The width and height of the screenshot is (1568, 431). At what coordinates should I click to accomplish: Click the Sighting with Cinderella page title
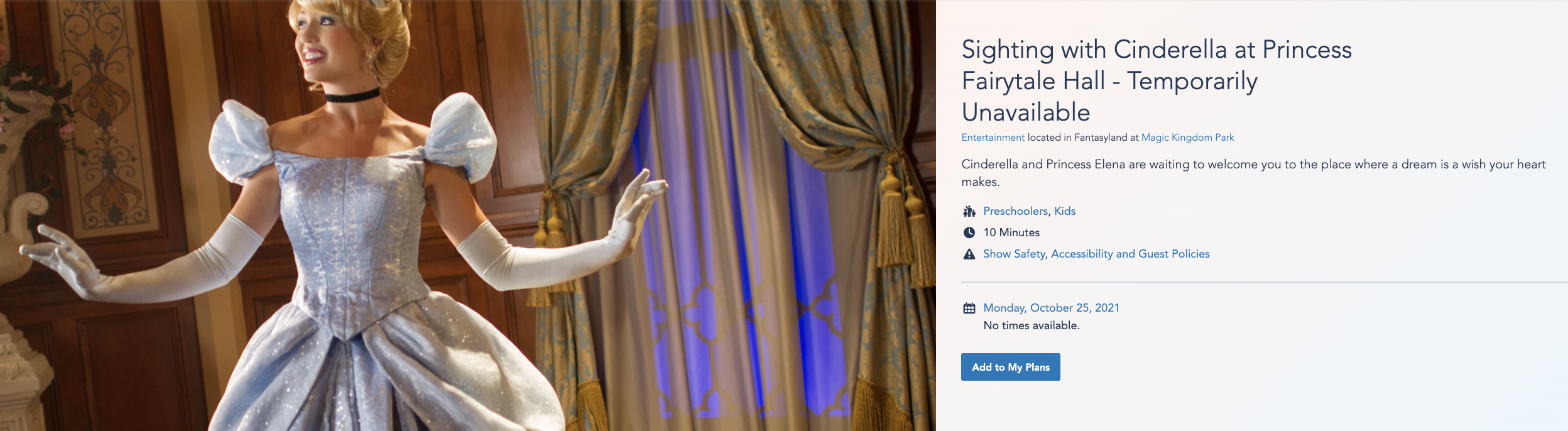point(1156,80)
